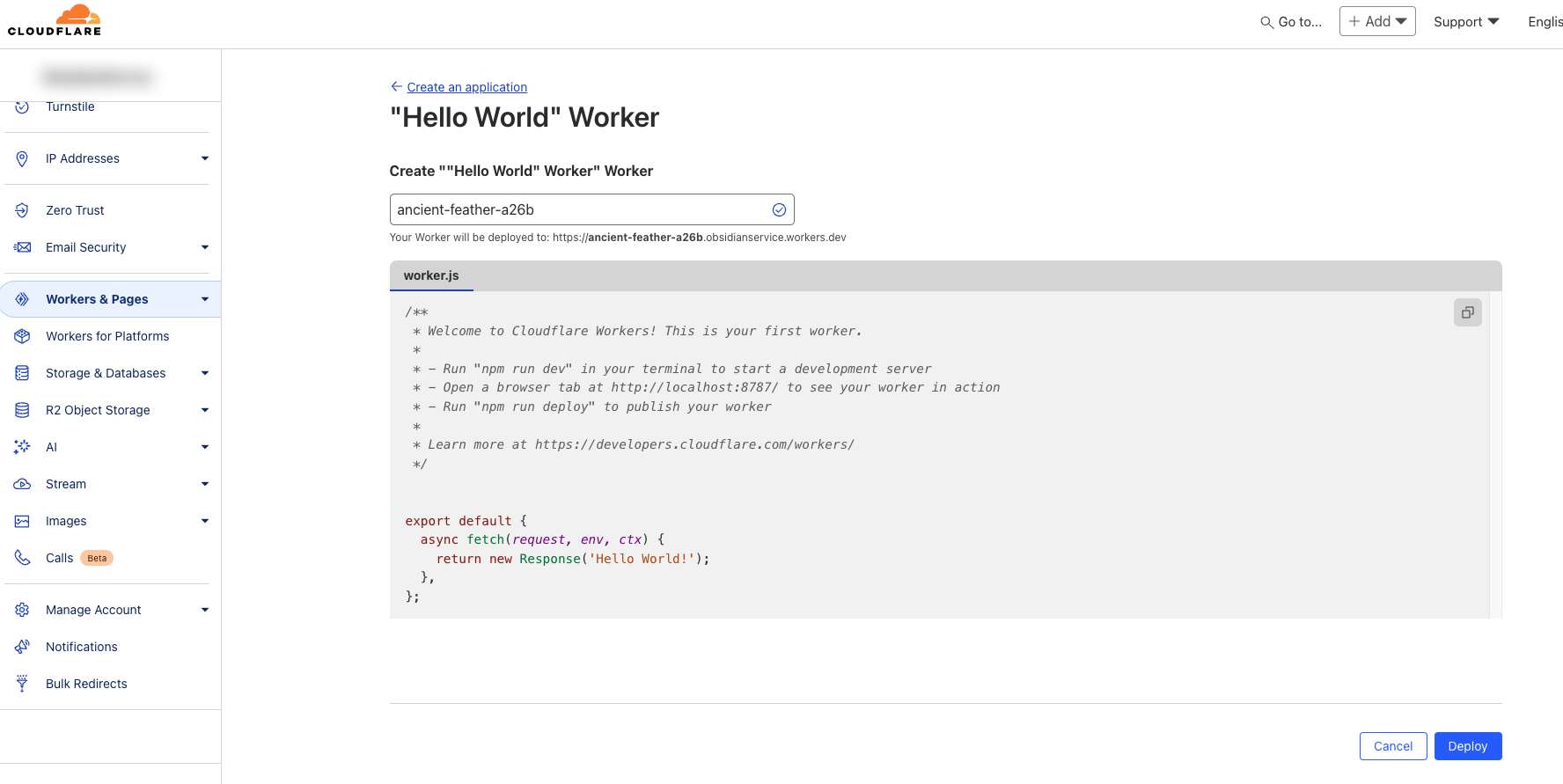
Task: Copy worker.js code with copy icon
Action: point(1467,312)
